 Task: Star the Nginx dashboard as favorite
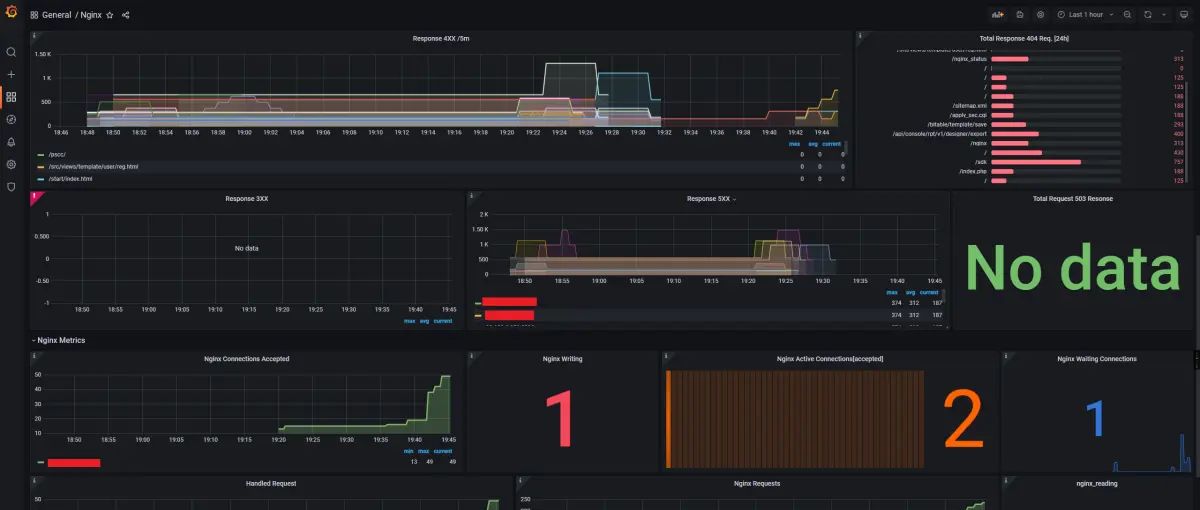click(110, 15)
